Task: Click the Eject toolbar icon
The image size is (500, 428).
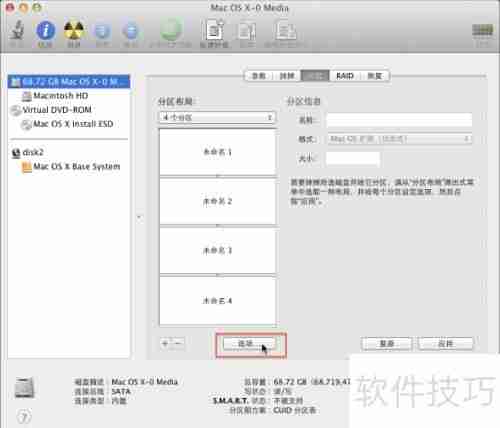Action: click(130, 31)
